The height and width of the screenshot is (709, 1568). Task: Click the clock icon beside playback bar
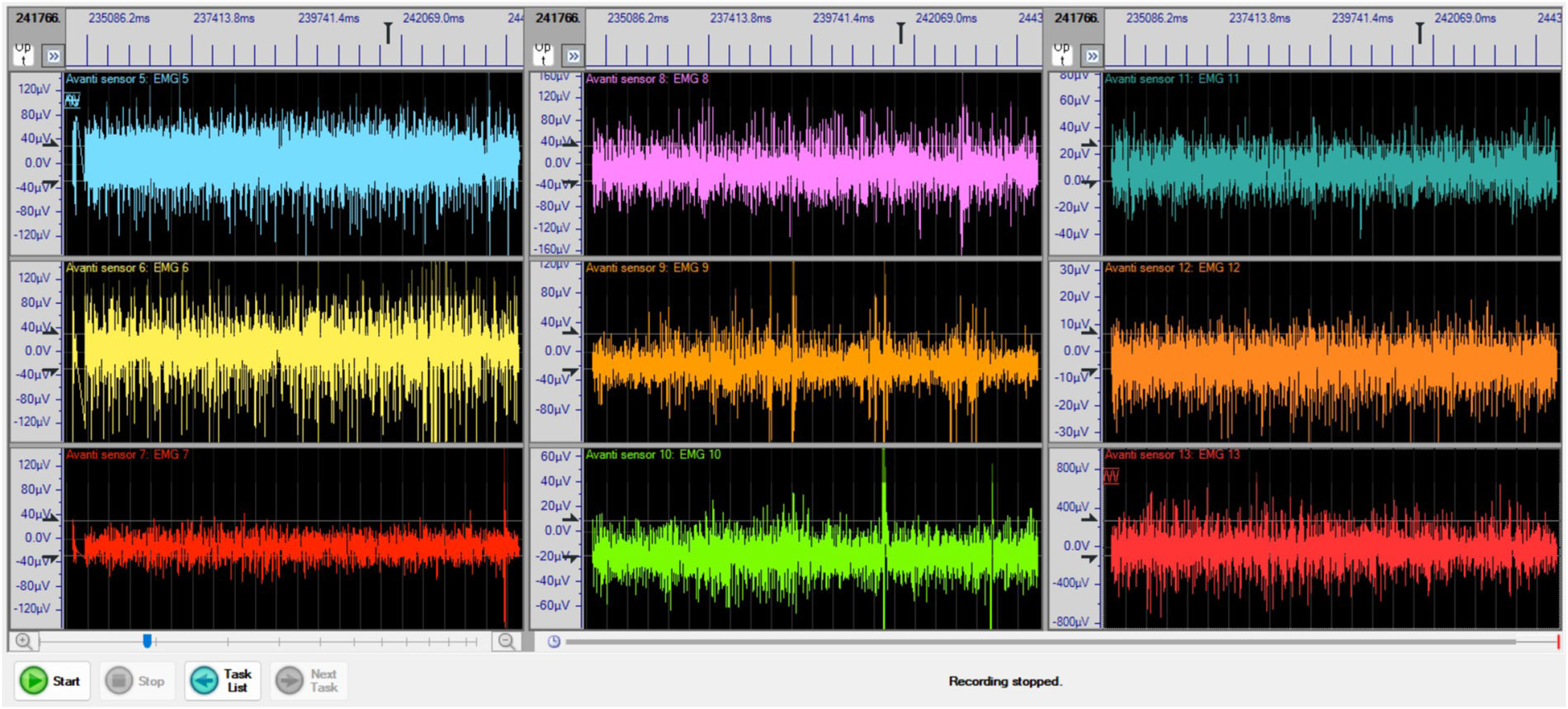pyautogui.click(x=554, y=641)
